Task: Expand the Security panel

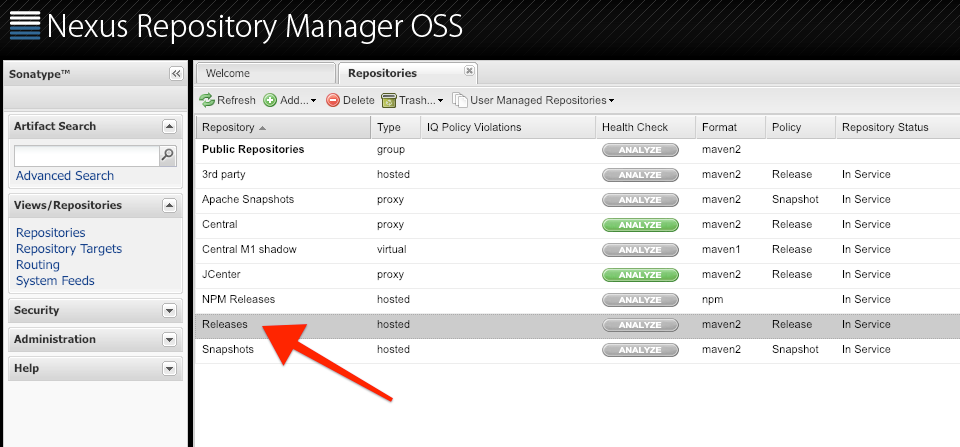Action: (x=169, y=311)
